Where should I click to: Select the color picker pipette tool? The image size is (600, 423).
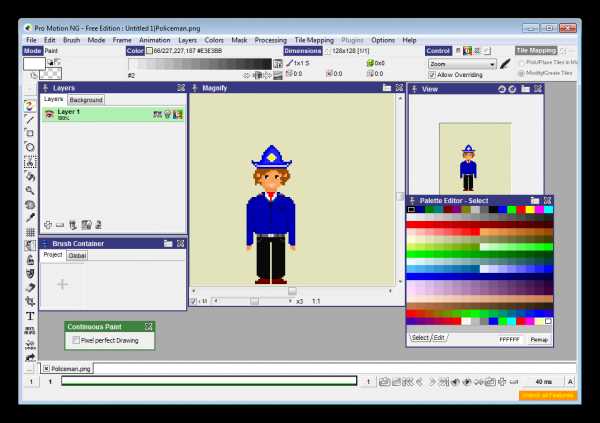click(x=30, y=217)
